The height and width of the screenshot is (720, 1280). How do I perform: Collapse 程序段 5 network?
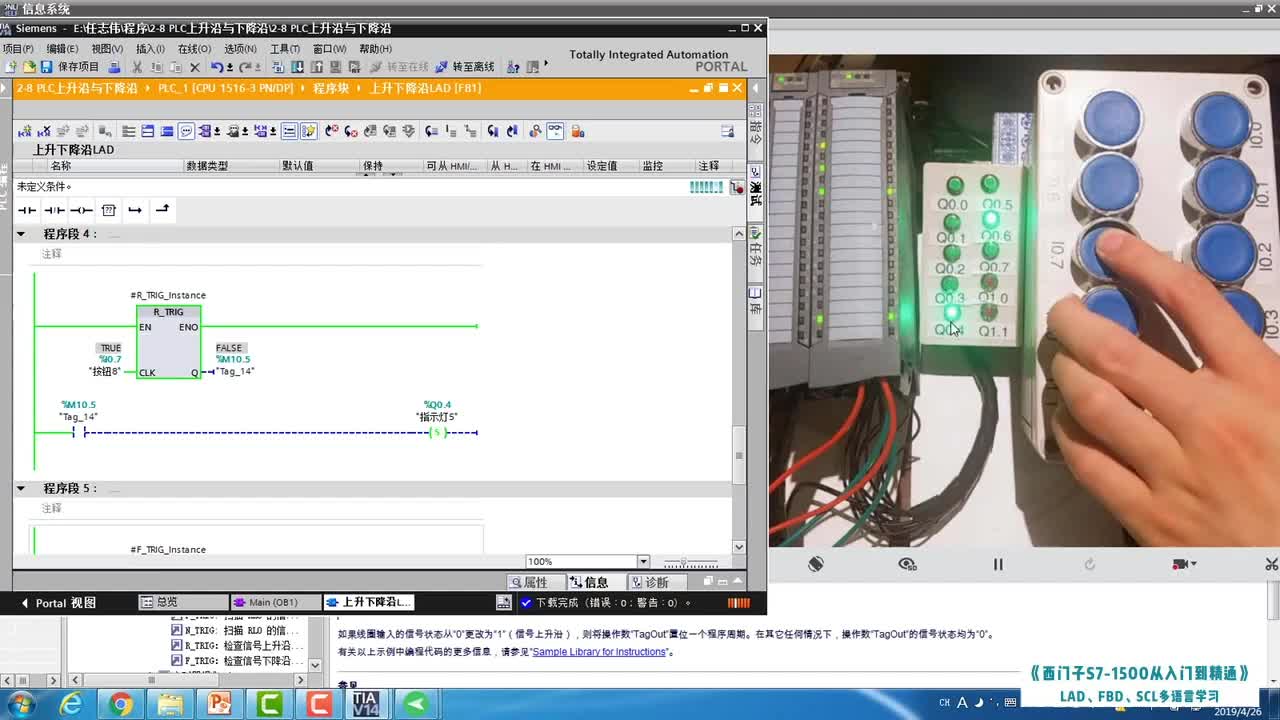(21, 489)
